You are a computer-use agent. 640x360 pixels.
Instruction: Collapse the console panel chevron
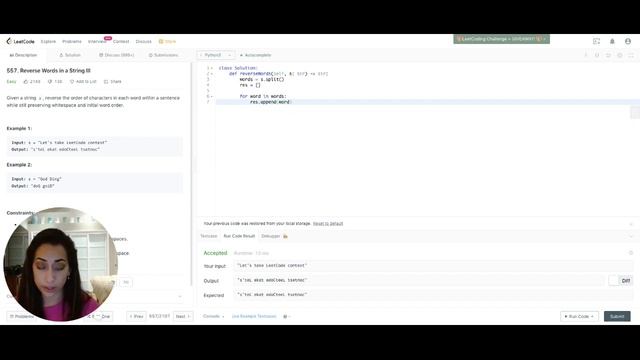click(631, 236)
